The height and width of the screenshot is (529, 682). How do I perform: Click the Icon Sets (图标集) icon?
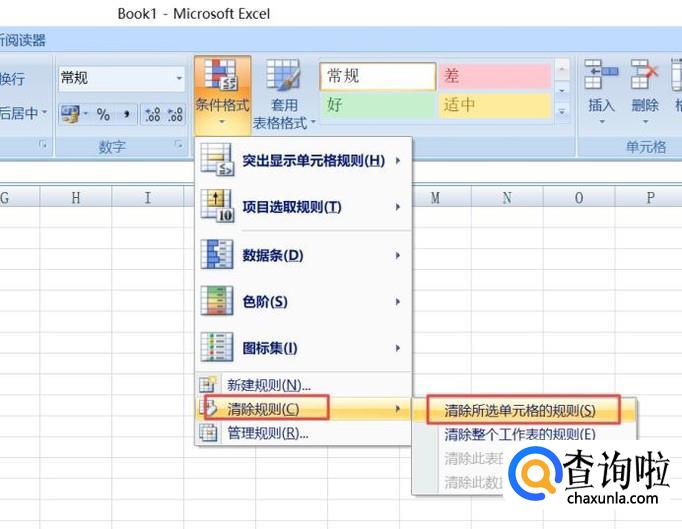[217, 347]
